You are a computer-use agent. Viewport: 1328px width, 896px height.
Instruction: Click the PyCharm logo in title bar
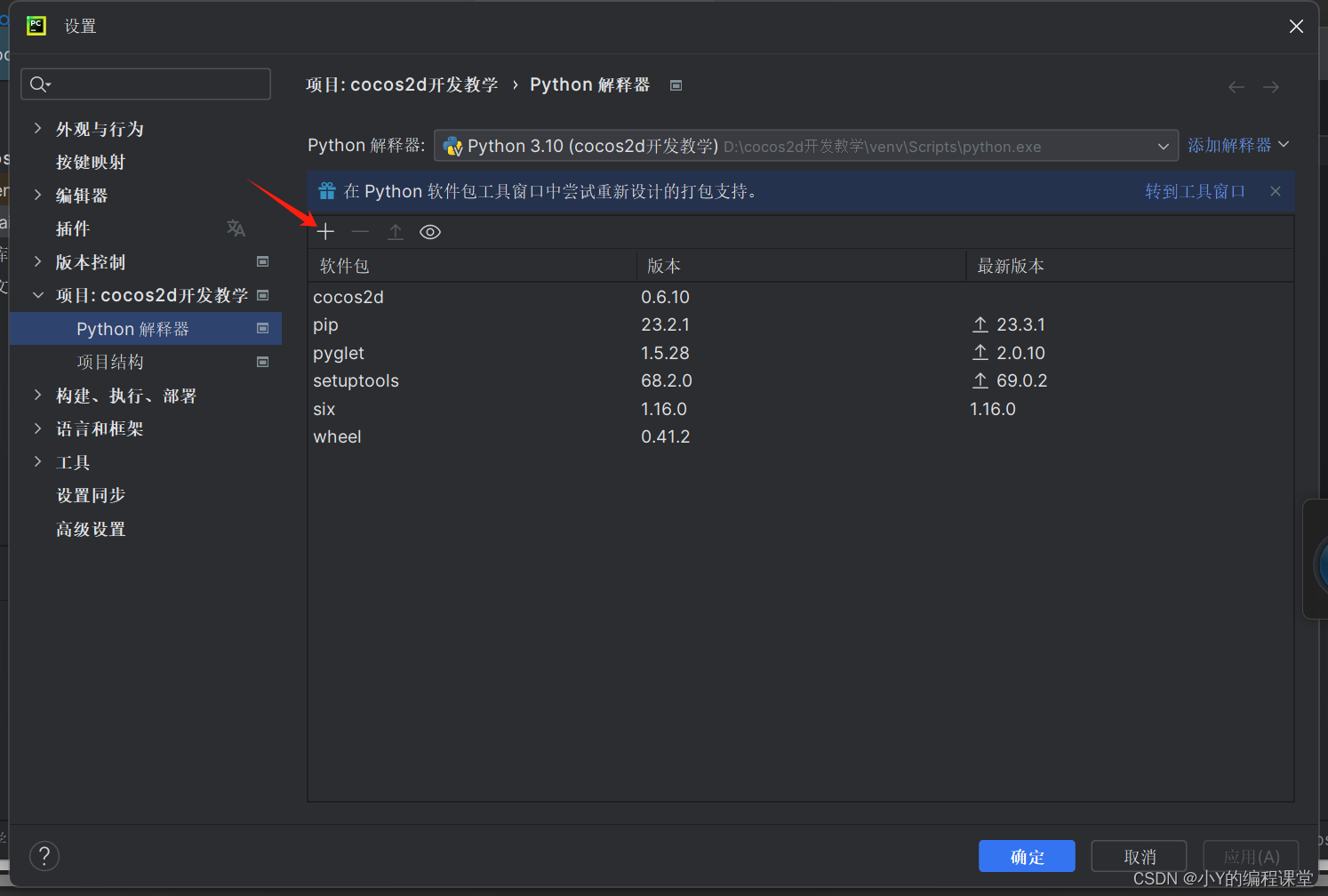36,26
